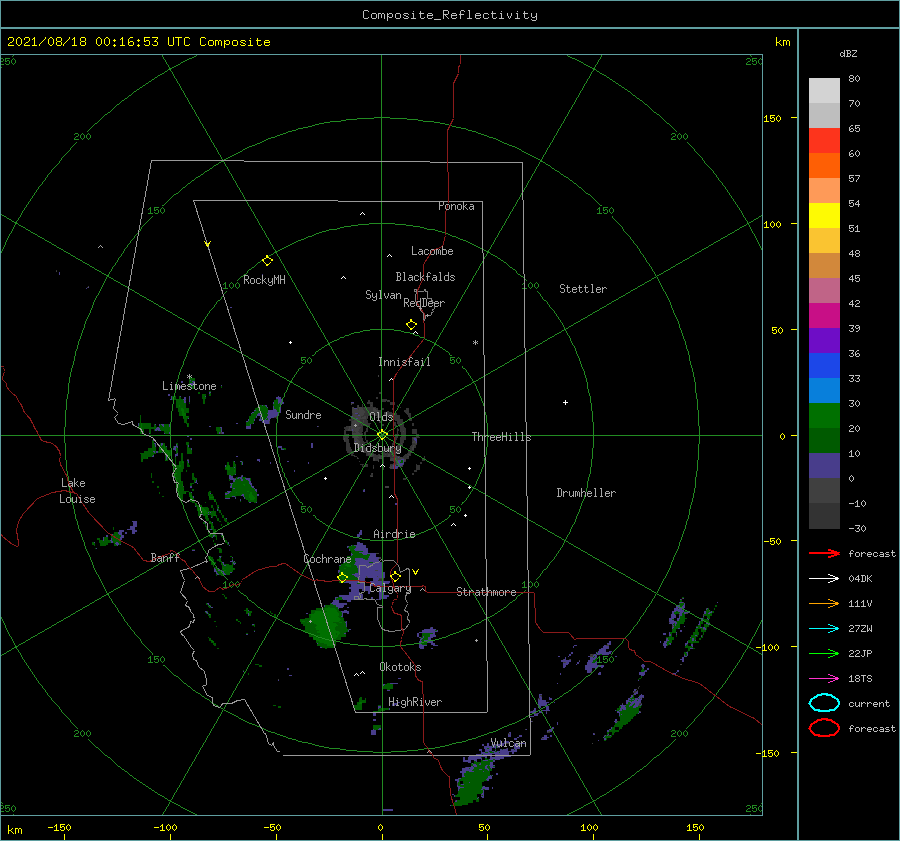Click the green radar echo below Vulcan
This screenshot has width=900, height=841.
click(474, 782)
